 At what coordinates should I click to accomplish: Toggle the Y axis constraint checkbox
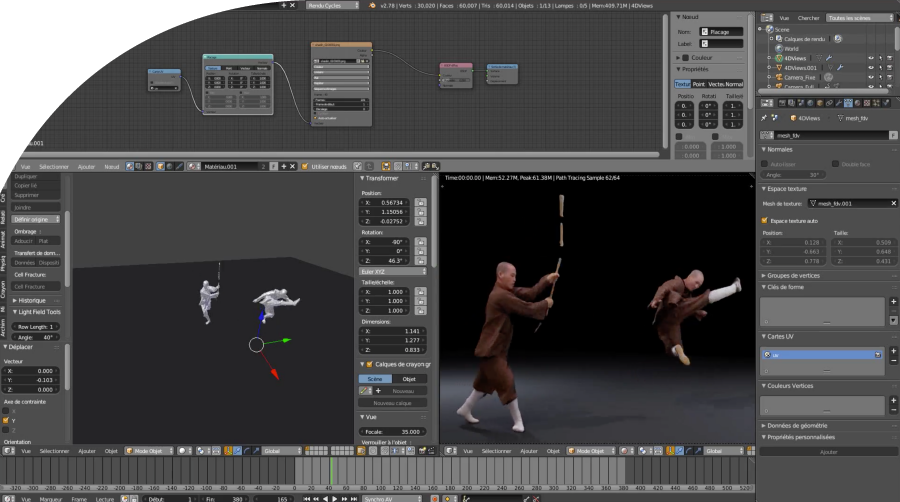coord(5,420)
